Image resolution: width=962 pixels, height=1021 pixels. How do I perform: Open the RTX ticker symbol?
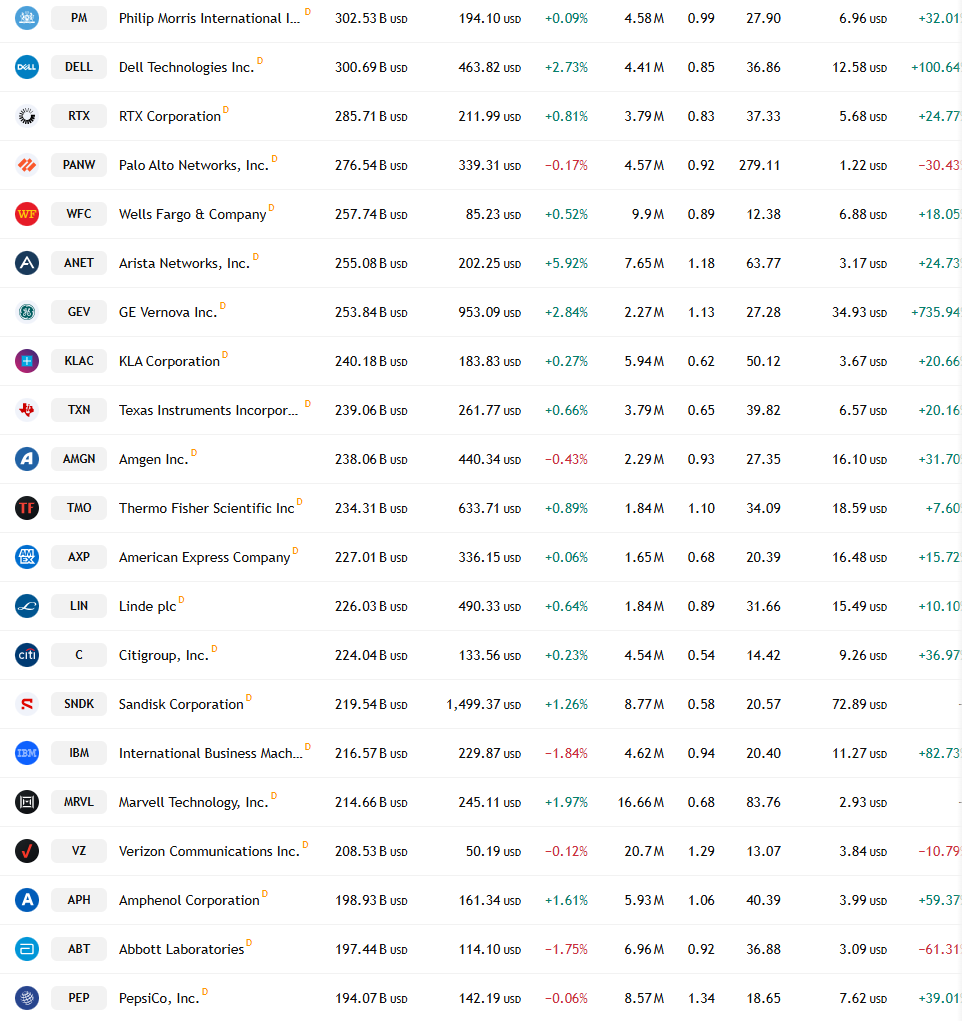[x=79, y=116]
